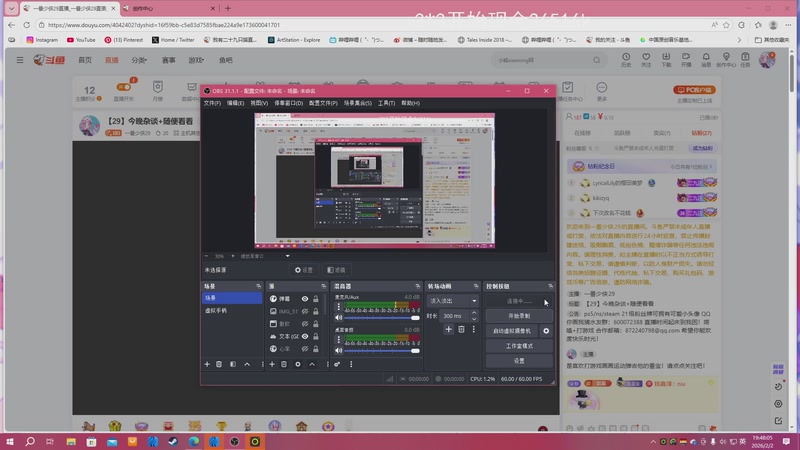This screenshot has height=450, width=800.
Task: Open 麦克风/Aux channel three-dot options
Action: pos(338,307)
